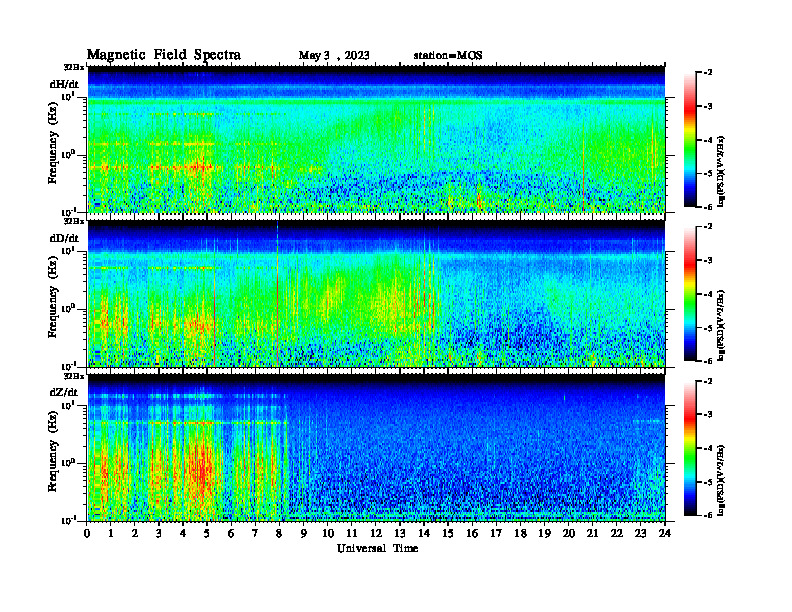The image size is (792, 612).
Task: Click the hour "10" tick label
Action: pos(328,533)
